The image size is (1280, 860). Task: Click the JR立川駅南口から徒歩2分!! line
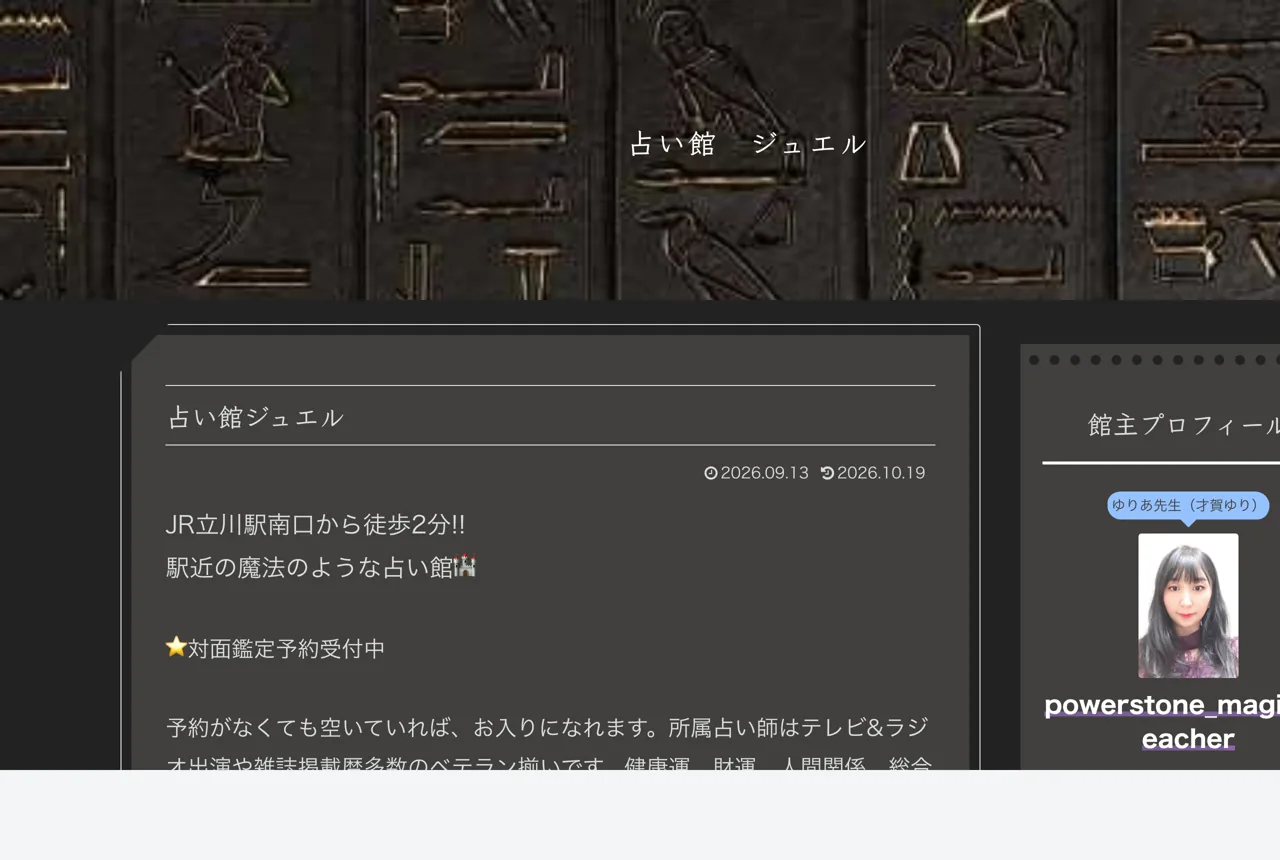[315, 525]
